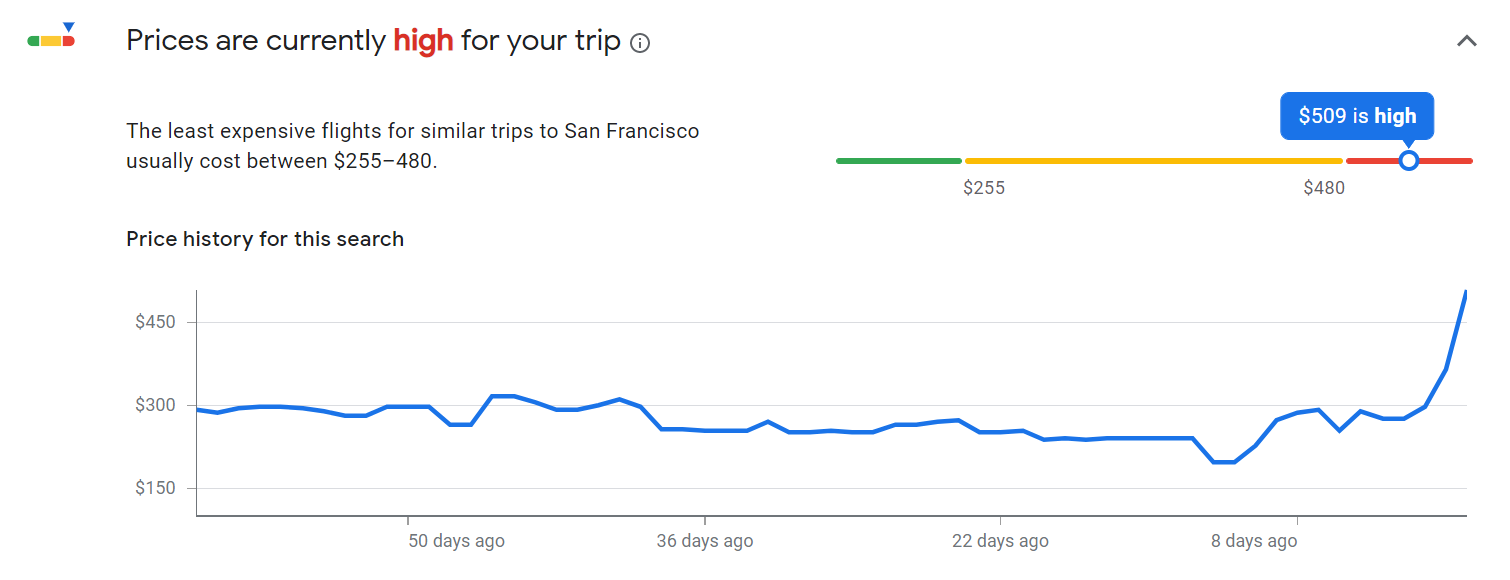The image size is (1510, 580).
Task: Click the "$509 is high" tooltip bubble
Action: point(1357,116)
